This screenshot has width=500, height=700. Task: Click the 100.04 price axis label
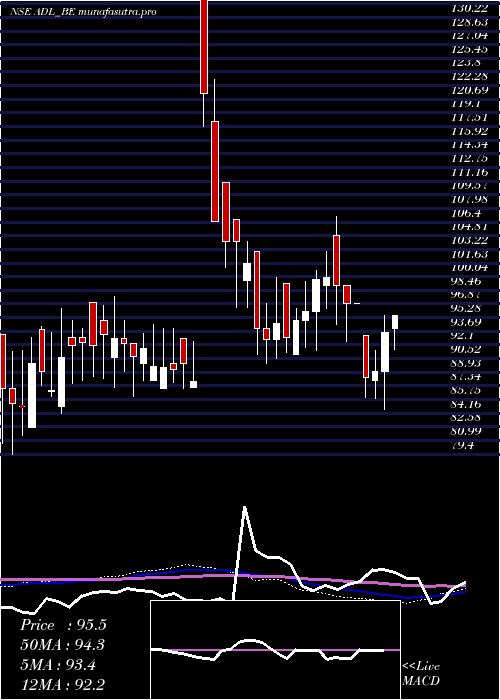pos(472,268)
